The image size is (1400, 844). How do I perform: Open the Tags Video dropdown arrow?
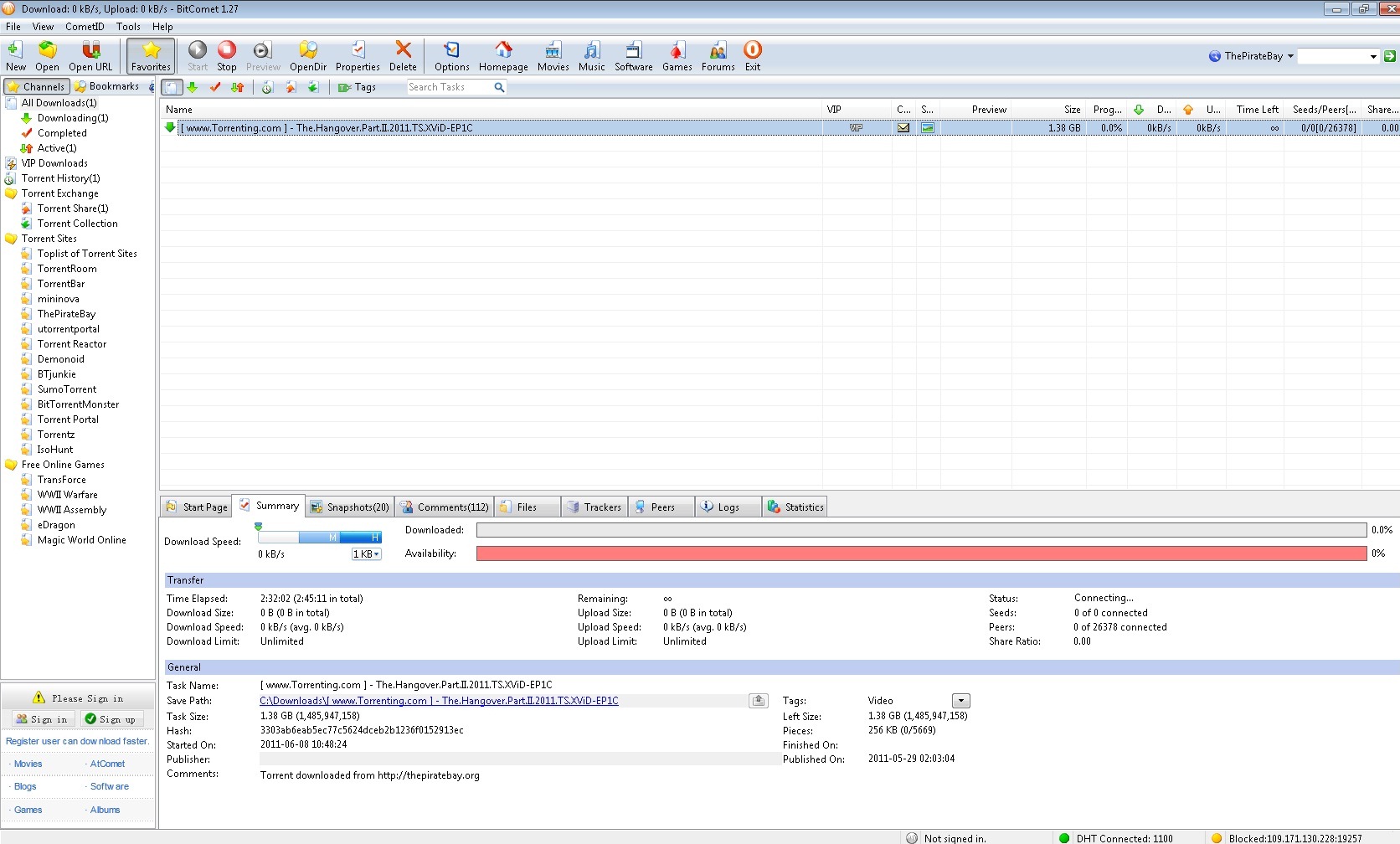[x=961, y=701]
